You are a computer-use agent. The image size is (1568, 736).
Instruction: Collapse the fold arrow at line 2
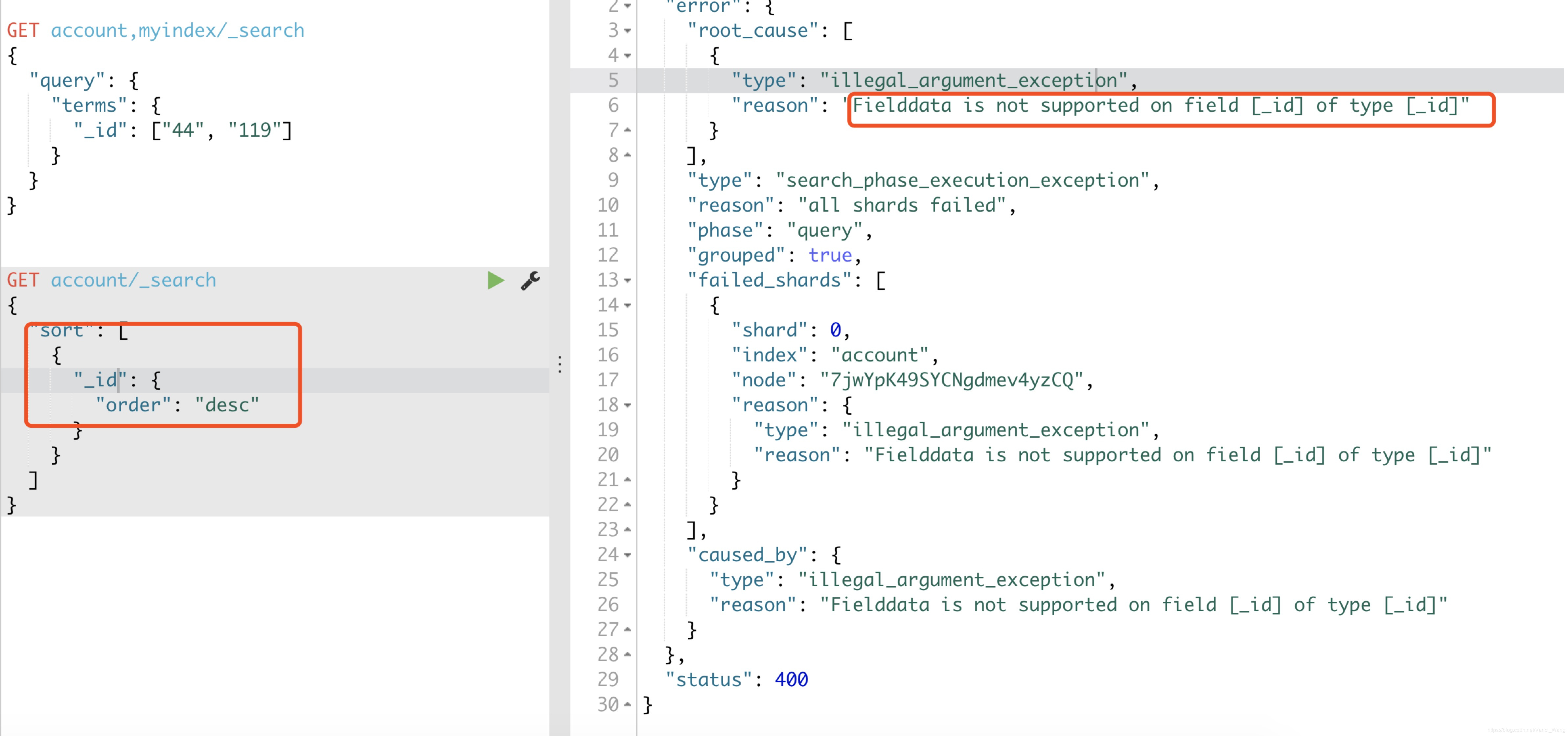point(628,6)
